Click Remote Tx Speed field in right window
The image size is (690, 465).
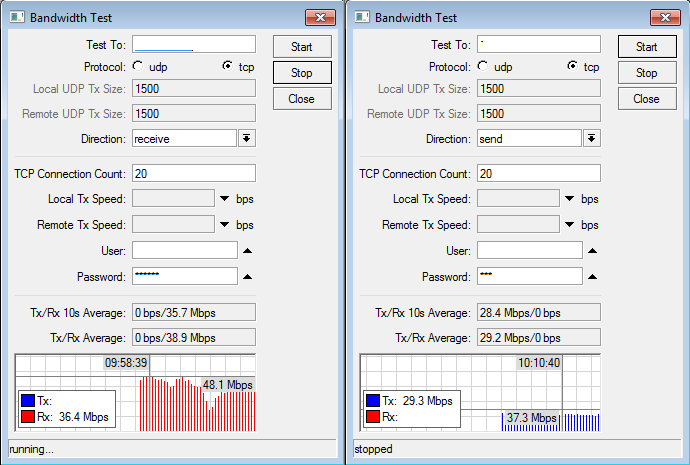(519, 224)
